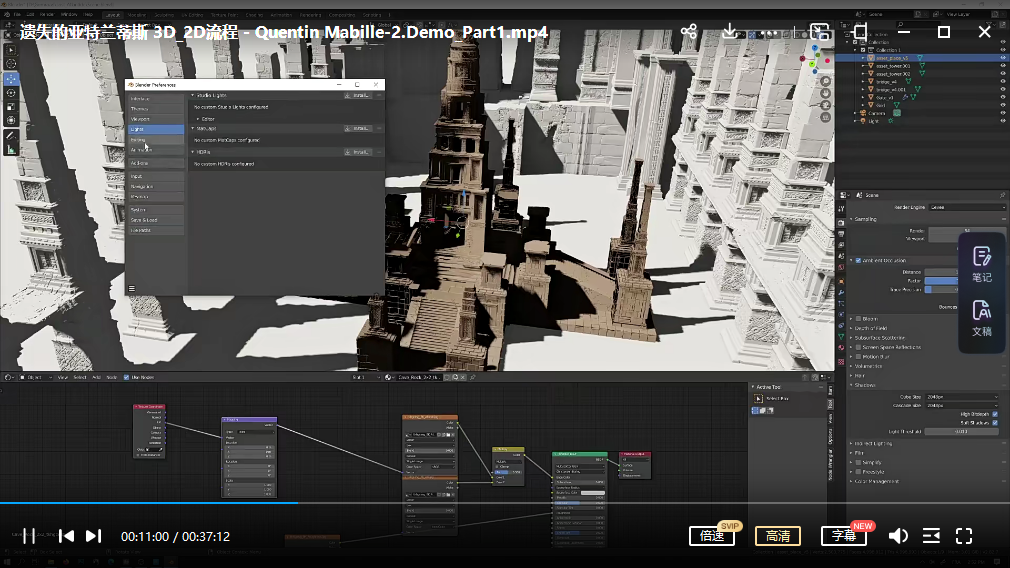Click the share icon in player header
This screenshot has width=1010, height=568.
[x=689, y=31]
